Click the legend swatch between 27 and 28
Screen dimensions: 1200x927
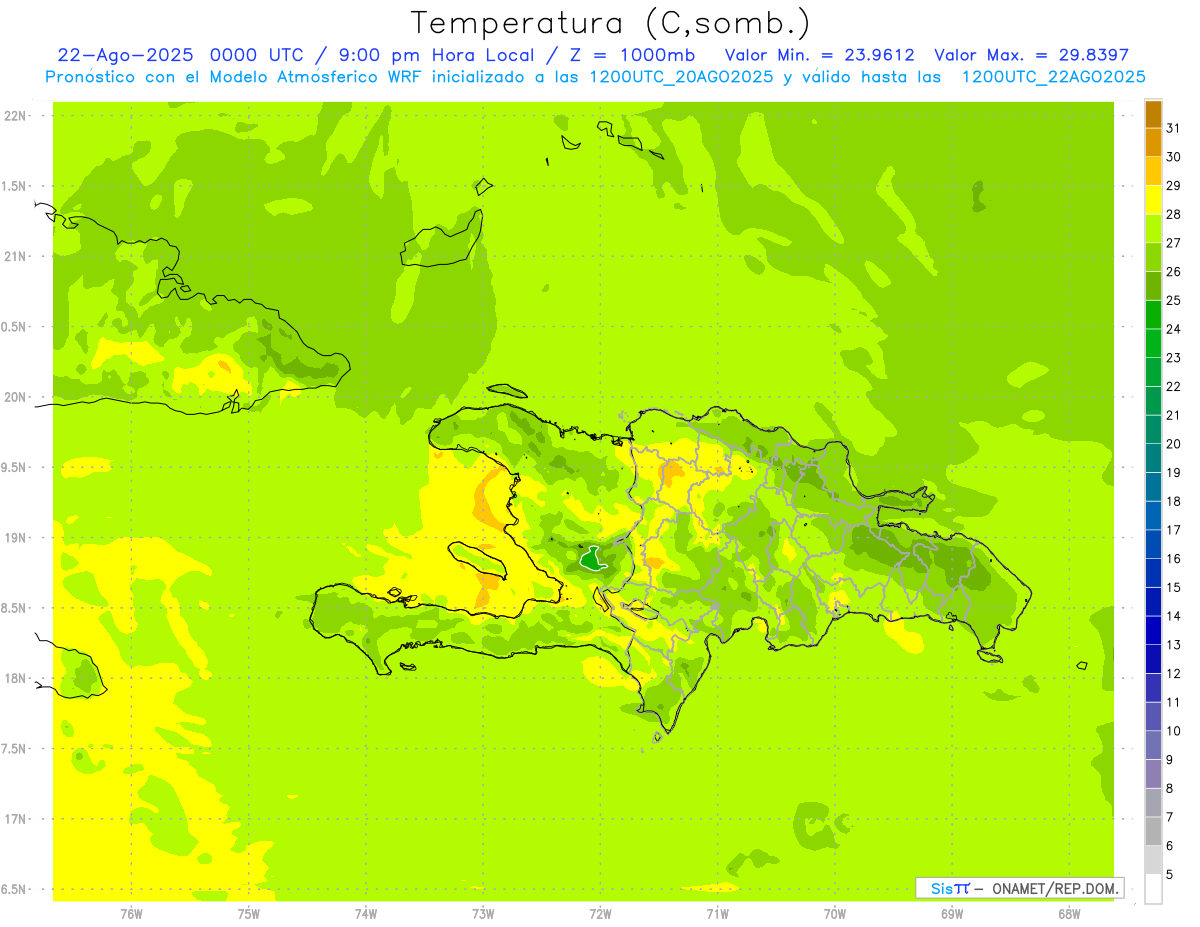(1153, 229)
